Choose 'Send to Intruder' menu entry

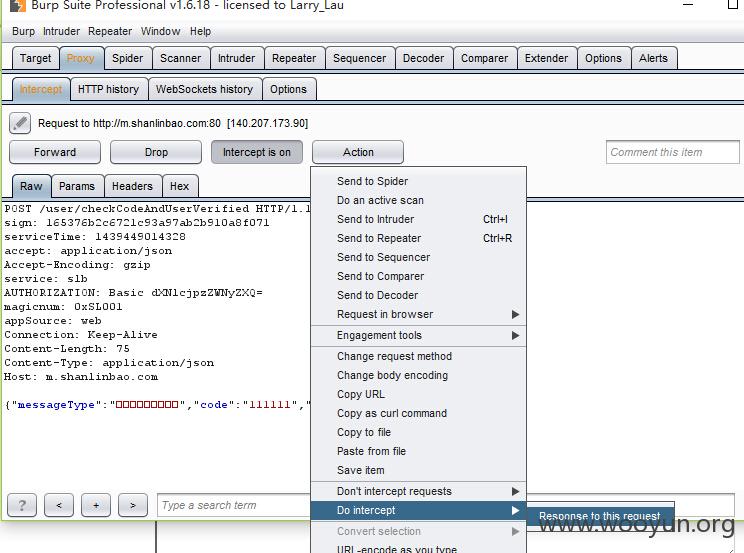[418, 219]
